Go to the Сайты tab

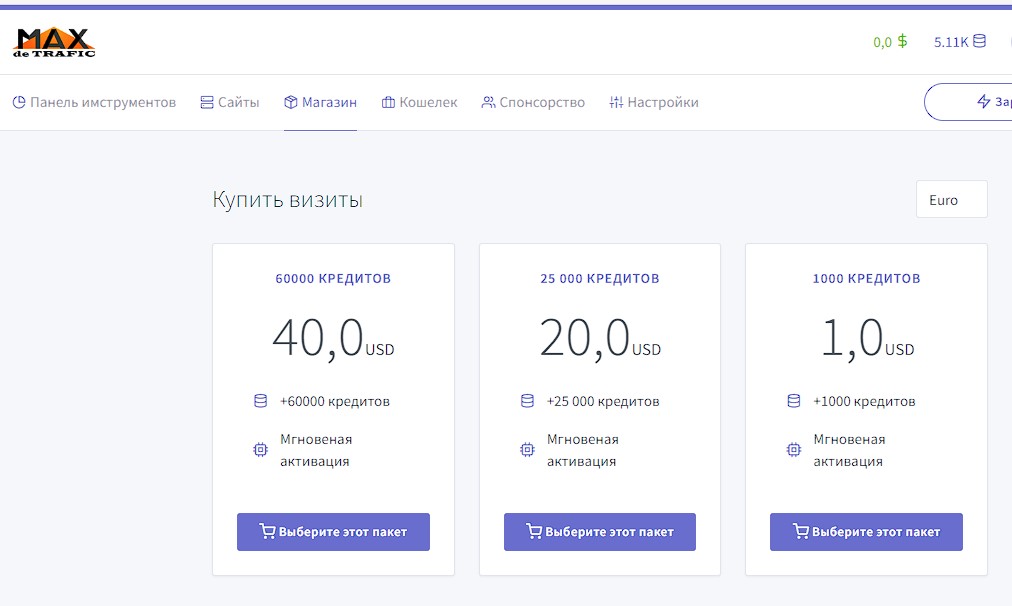point(230,102)
